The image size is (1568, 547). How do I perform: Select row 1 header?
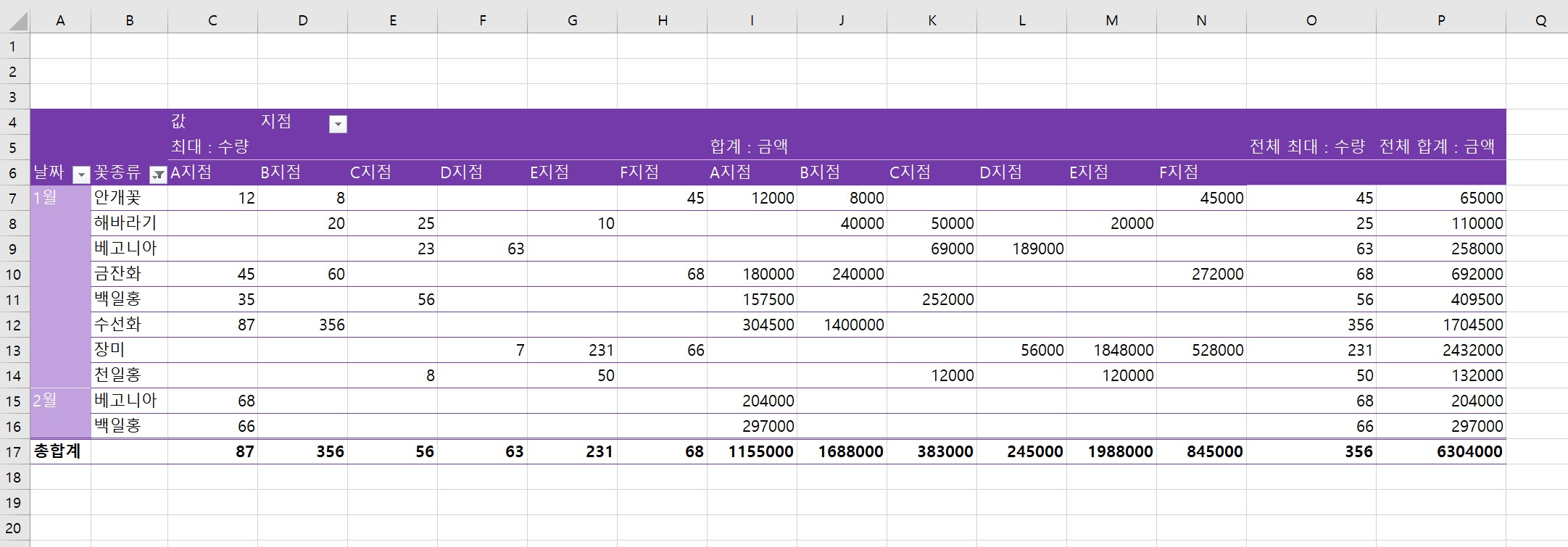pyautogui.click(x=14, y=46)
